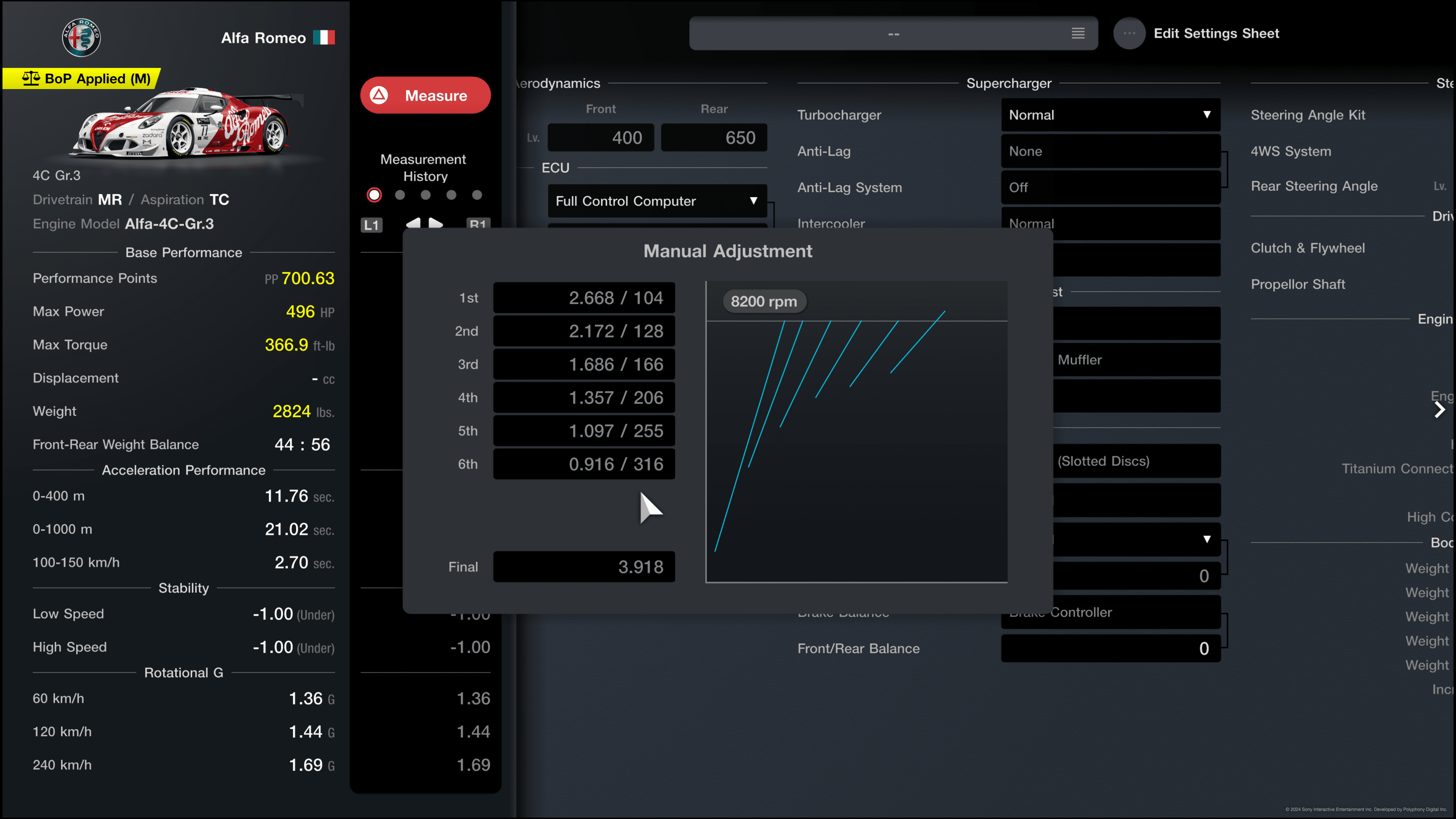Click the Edit Settings Sheet ellipsis icon
Viewport: 1456px width, 819px height.
(1129, 33)
